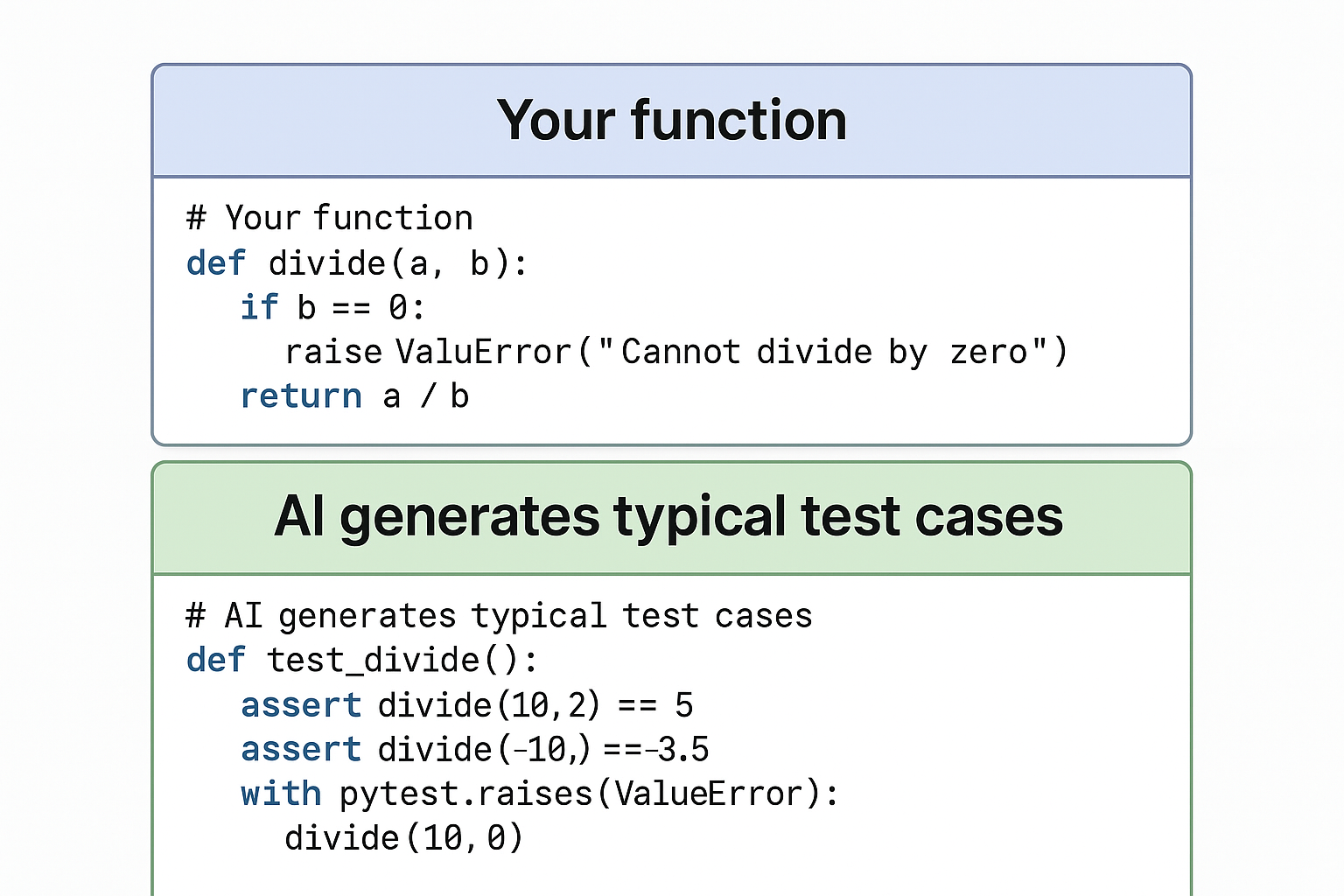Viewport: 1344px width, 896px height.
Task: Click the "assert" keyword on the -3.5 line
Action: 301,750
